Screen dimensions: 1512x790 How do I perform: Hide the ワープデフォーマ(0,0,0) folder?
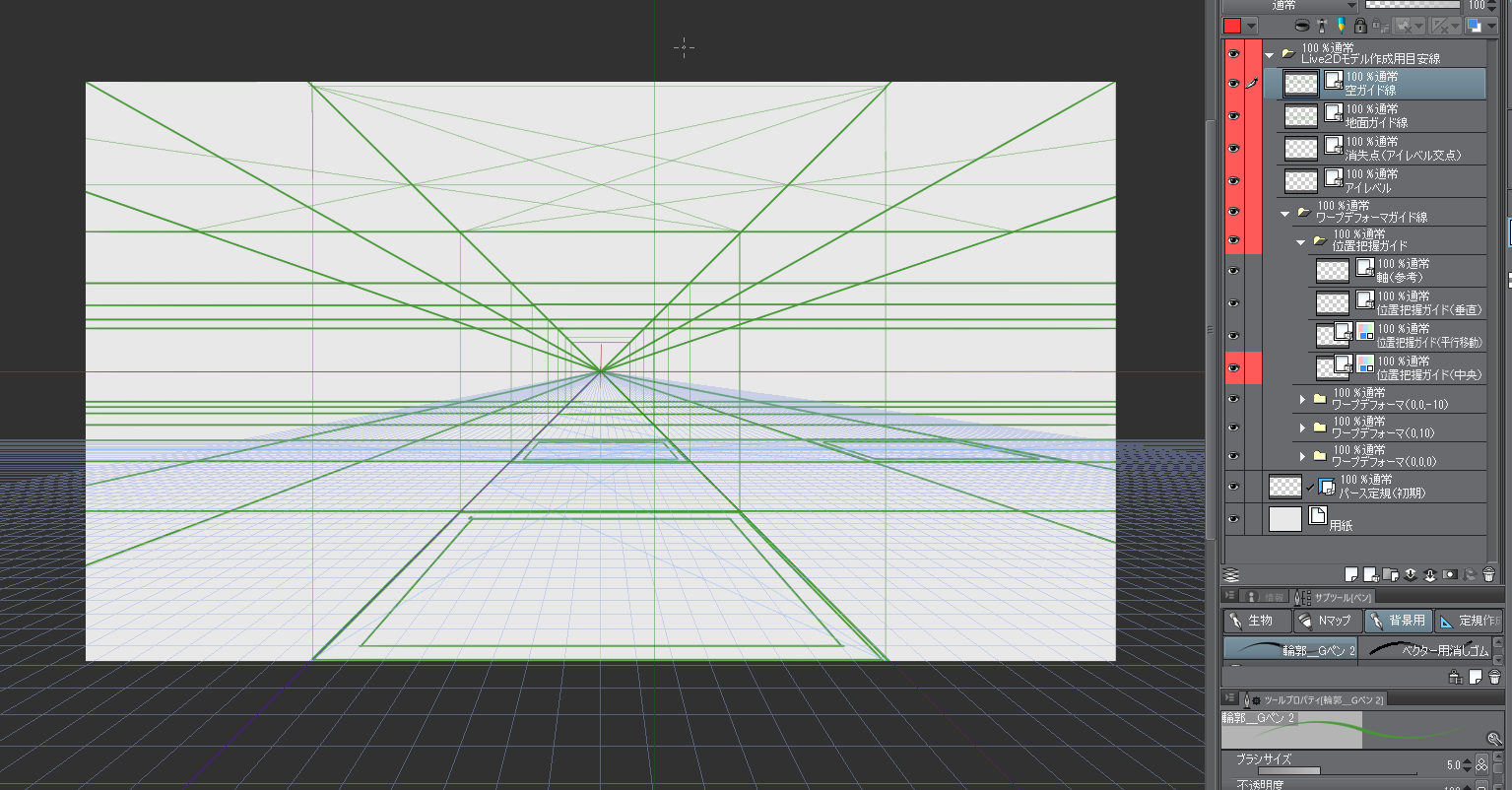click(1233, 455)
